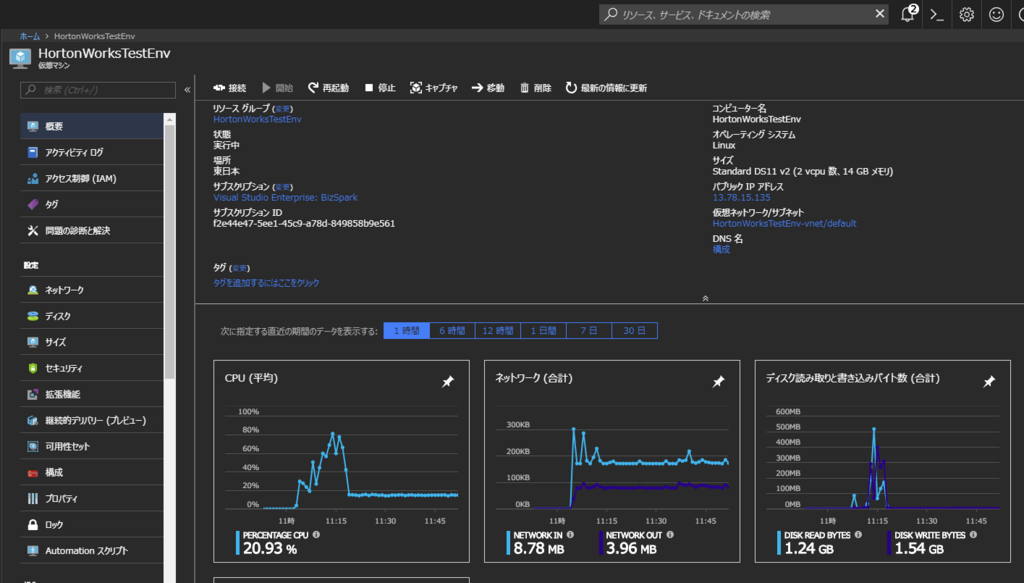Click the 移動 (Move) toolbar button
Screen dimensions: 1024x583
488,87
